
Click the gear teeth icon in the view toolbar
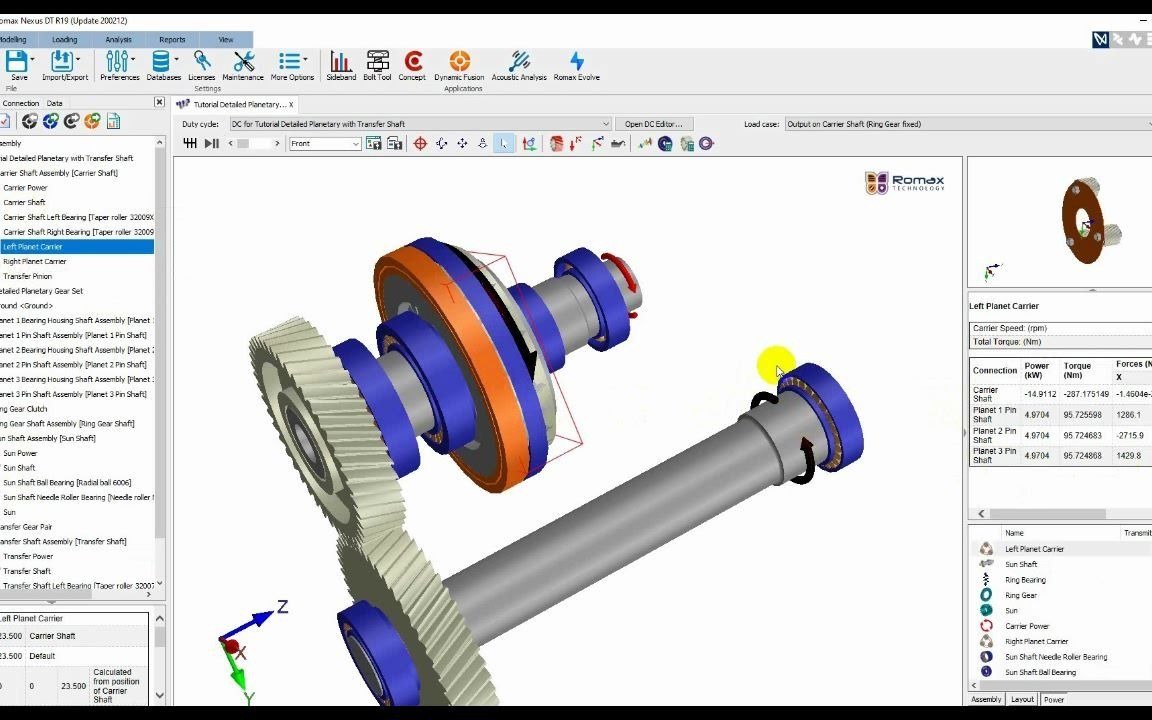[x=190, y=143]
